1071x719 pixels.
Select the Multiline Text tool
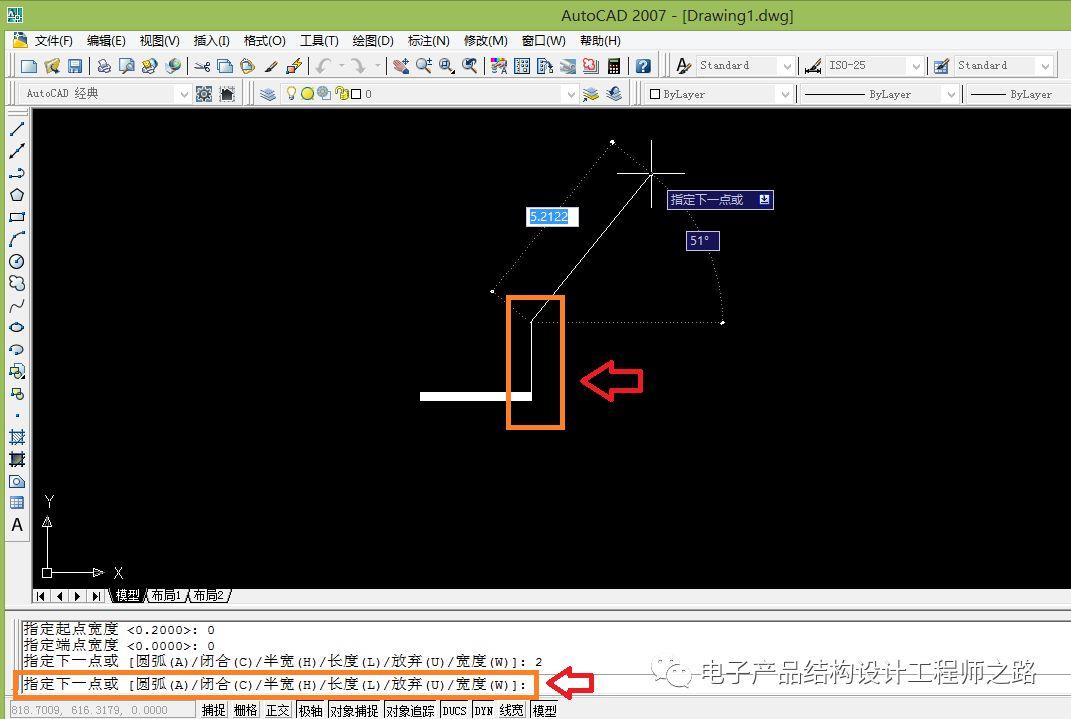[x=17, y=524]
